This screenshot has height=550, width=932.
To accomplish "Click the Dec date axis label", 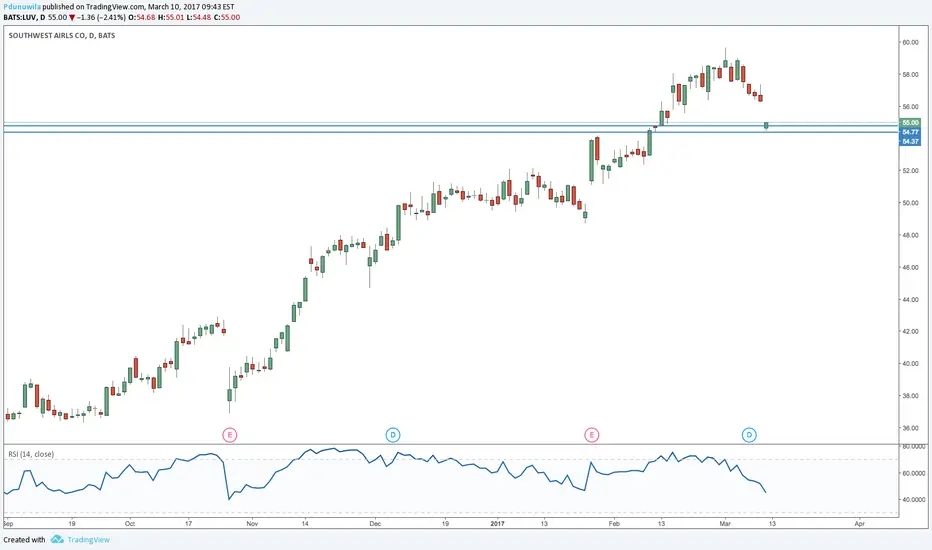I will click(x=374, y=524).
